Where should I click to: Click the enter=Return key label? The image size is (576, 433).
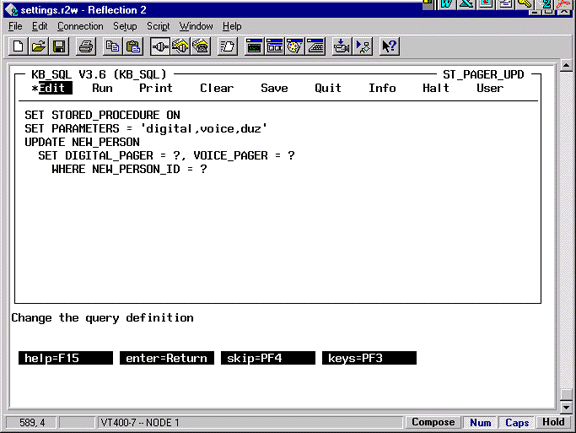tap(167, 358)
